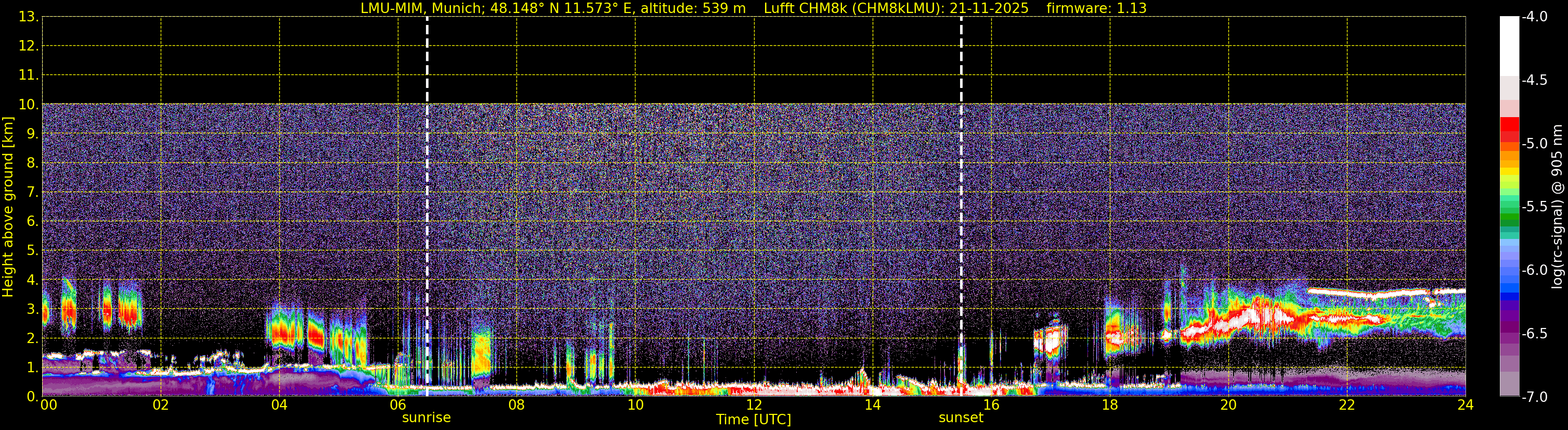Screen dimensions: 1568x430
Task: Click the "04" hour tick on the time axis
Action: click(x=279, y=405)
